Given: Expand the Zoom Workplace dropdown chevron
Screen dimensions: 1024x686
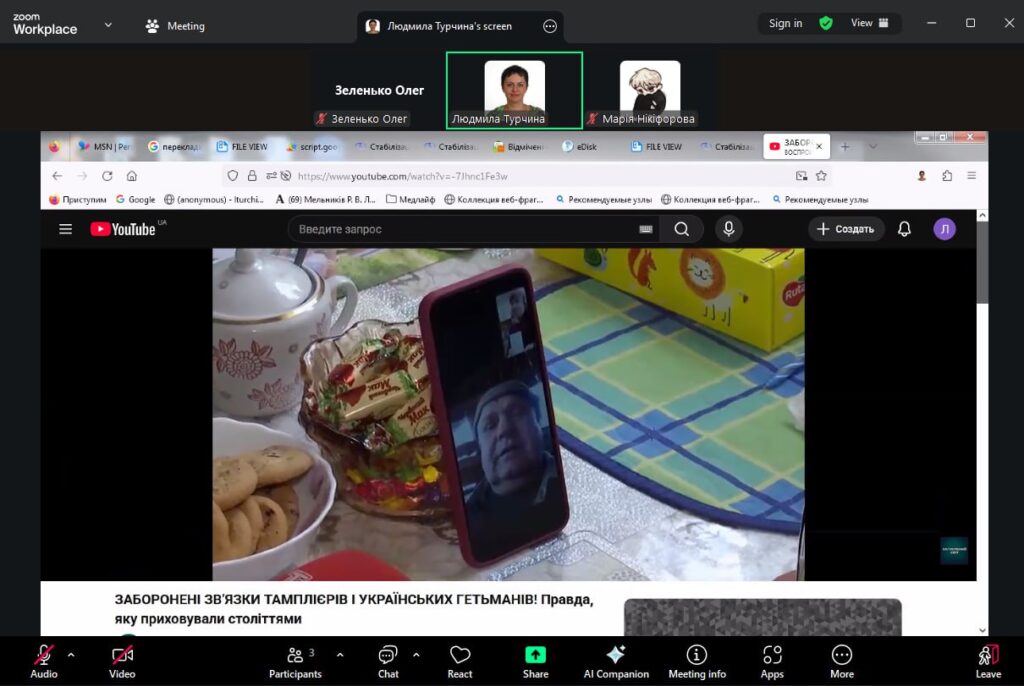Looking at the screenshot, I should point(108,25).
